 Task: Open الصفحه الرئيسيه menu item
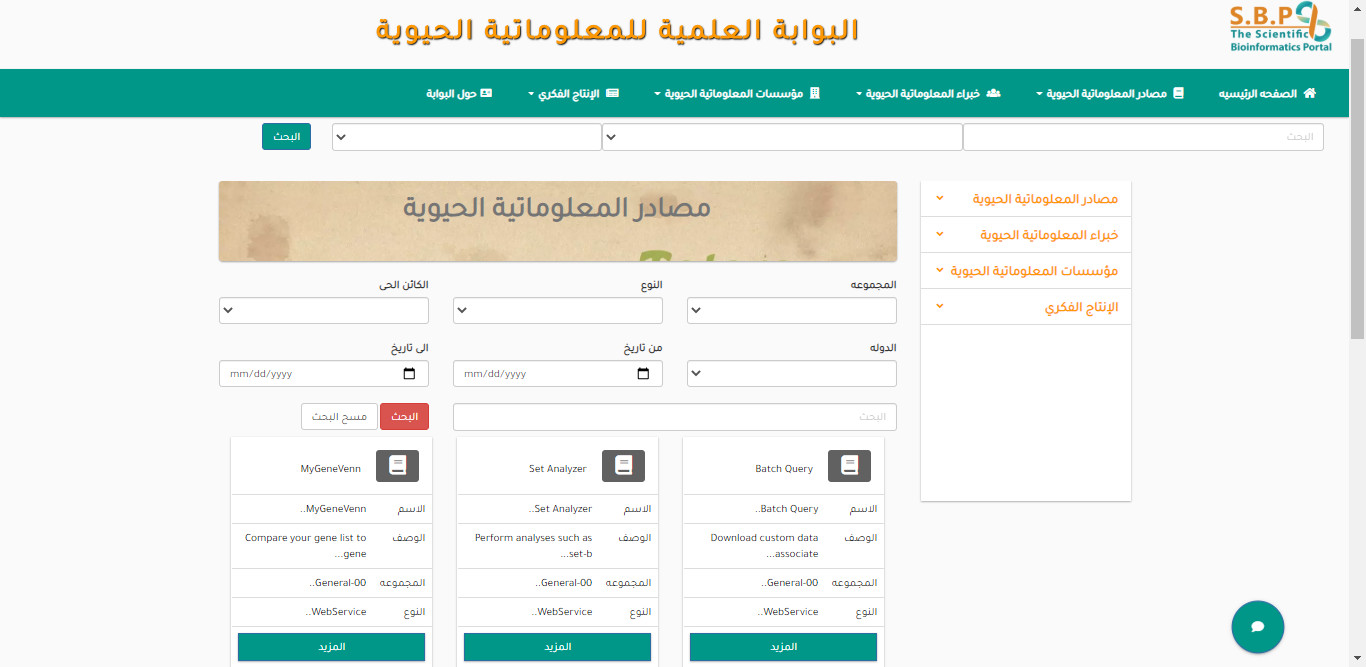coord(1267,93)
